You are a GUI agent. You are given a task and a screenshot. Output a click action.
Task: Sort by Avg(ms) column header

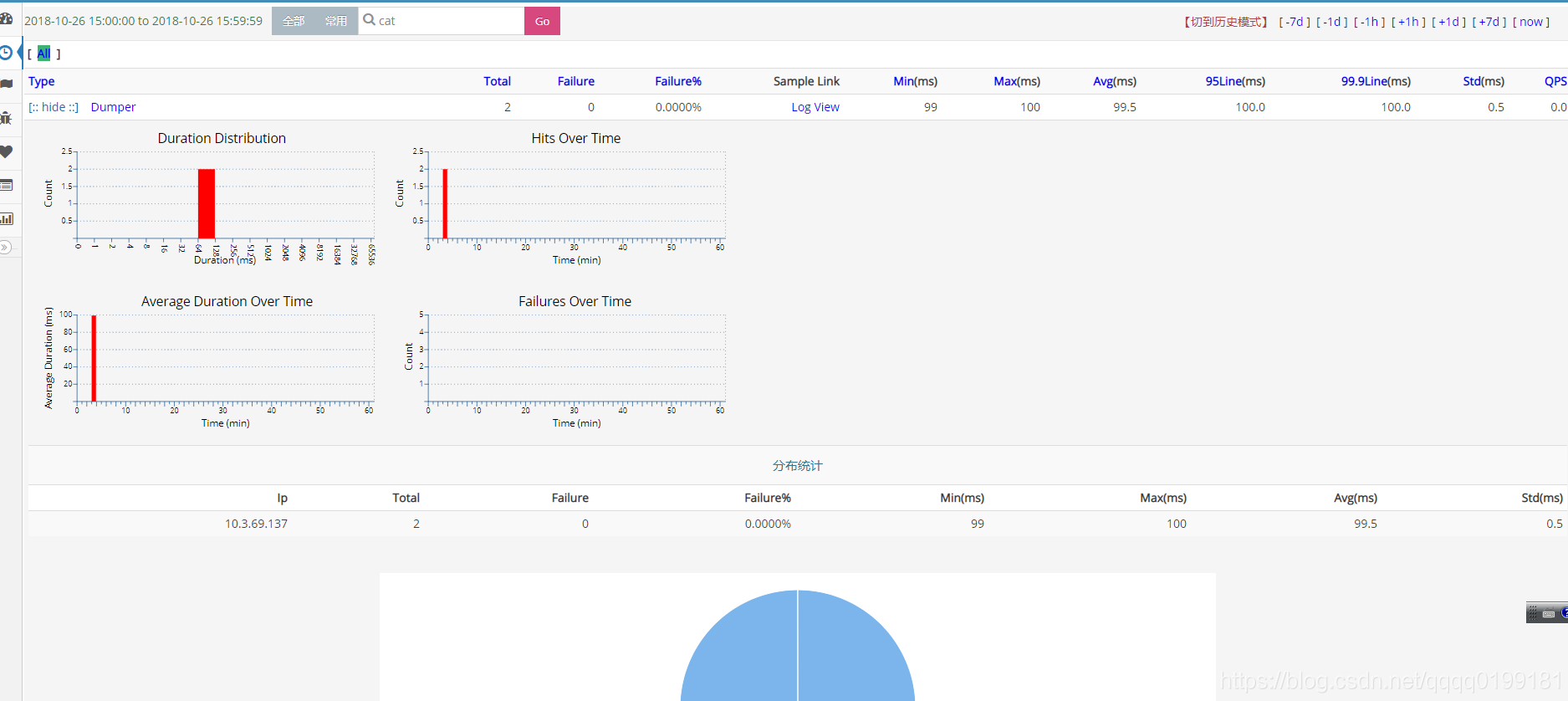pyautogui.click(x=1115, y=81)
